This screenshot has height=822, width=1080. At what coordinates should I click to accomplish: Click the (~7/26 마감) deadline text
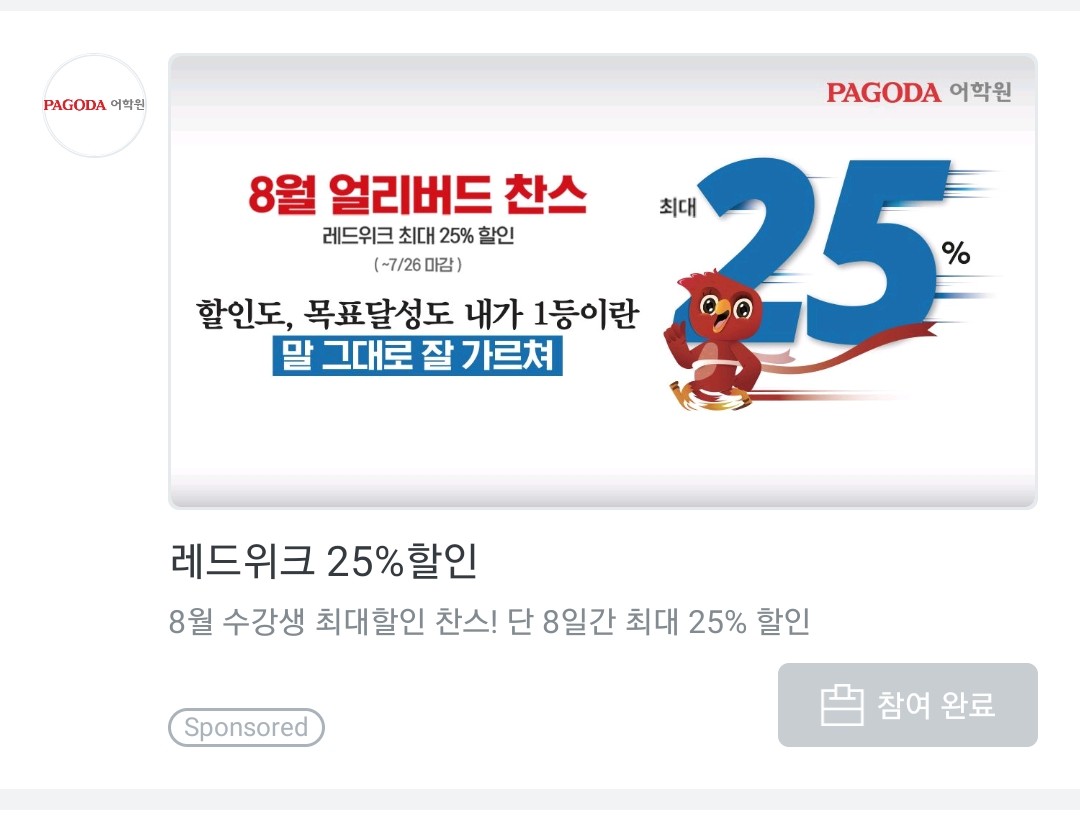(x=417, y=265)
